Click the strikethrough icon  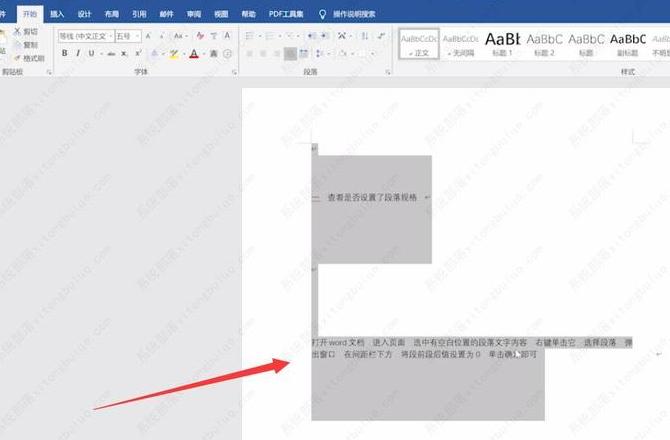click(111, 53)
